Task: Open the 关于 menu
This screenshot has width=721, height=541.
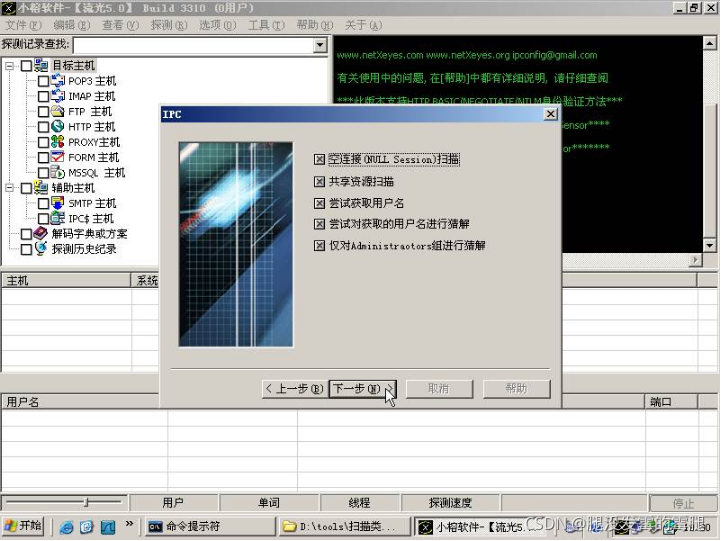Action: tap(363, 25)
